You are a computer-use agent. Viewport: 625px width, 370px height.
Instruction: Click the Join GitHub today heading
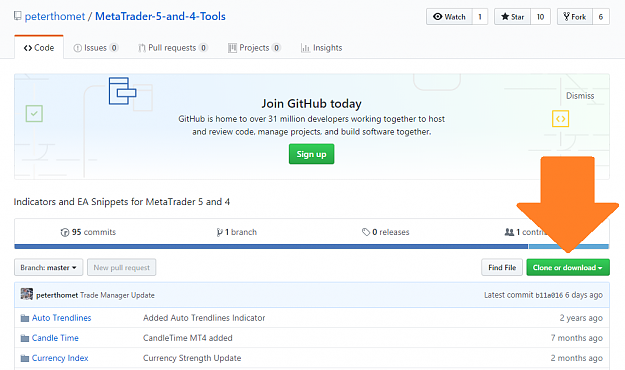point(311,104)
